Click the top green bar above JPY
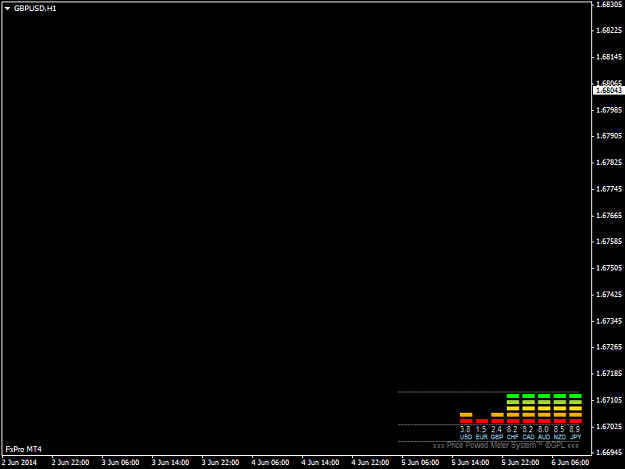The width and height of the screenshot is (625, 469). click(x=575, y=396)
